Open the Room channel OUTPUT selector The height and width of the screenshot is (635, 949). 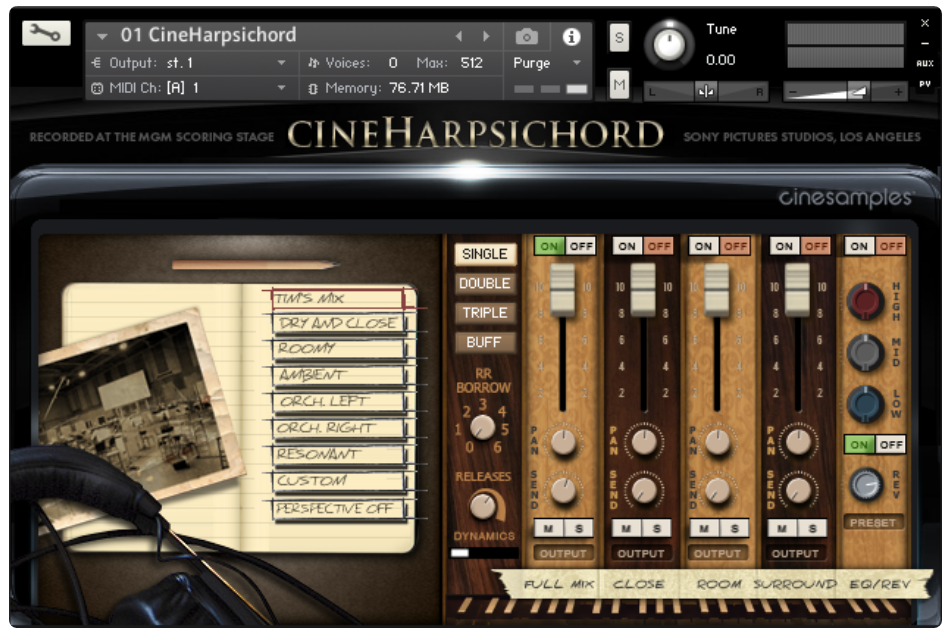[x=717, y=553]
